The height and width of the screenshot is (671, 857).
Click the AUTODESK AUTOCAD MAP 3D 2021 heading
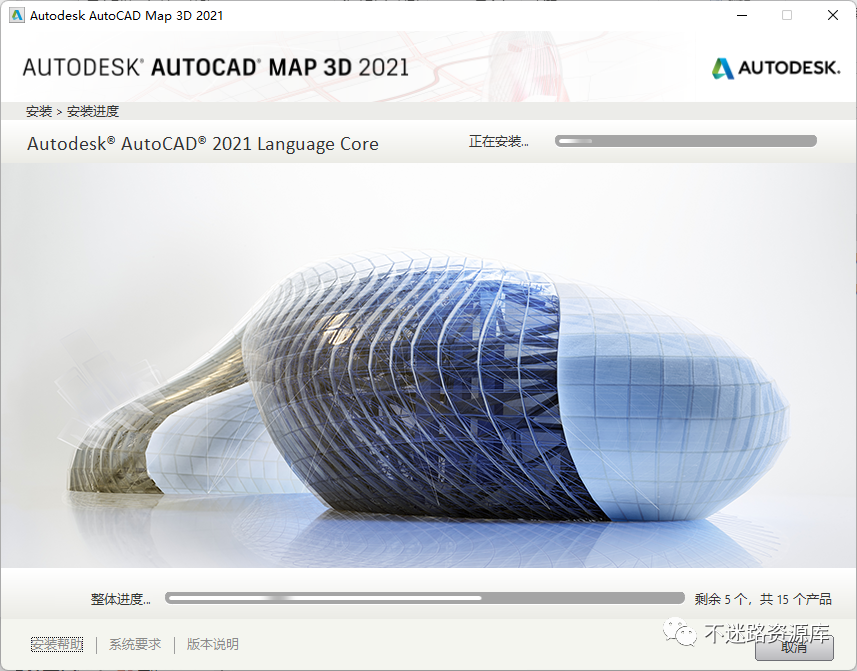click(x=215, y=67)
